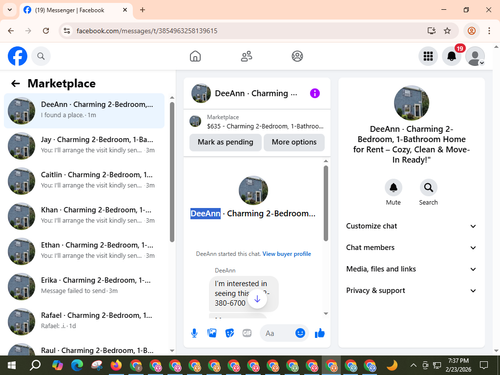
Task: Navigate back with Chrome back arrow
Action: pyautogui.click(x=11, y=31)
